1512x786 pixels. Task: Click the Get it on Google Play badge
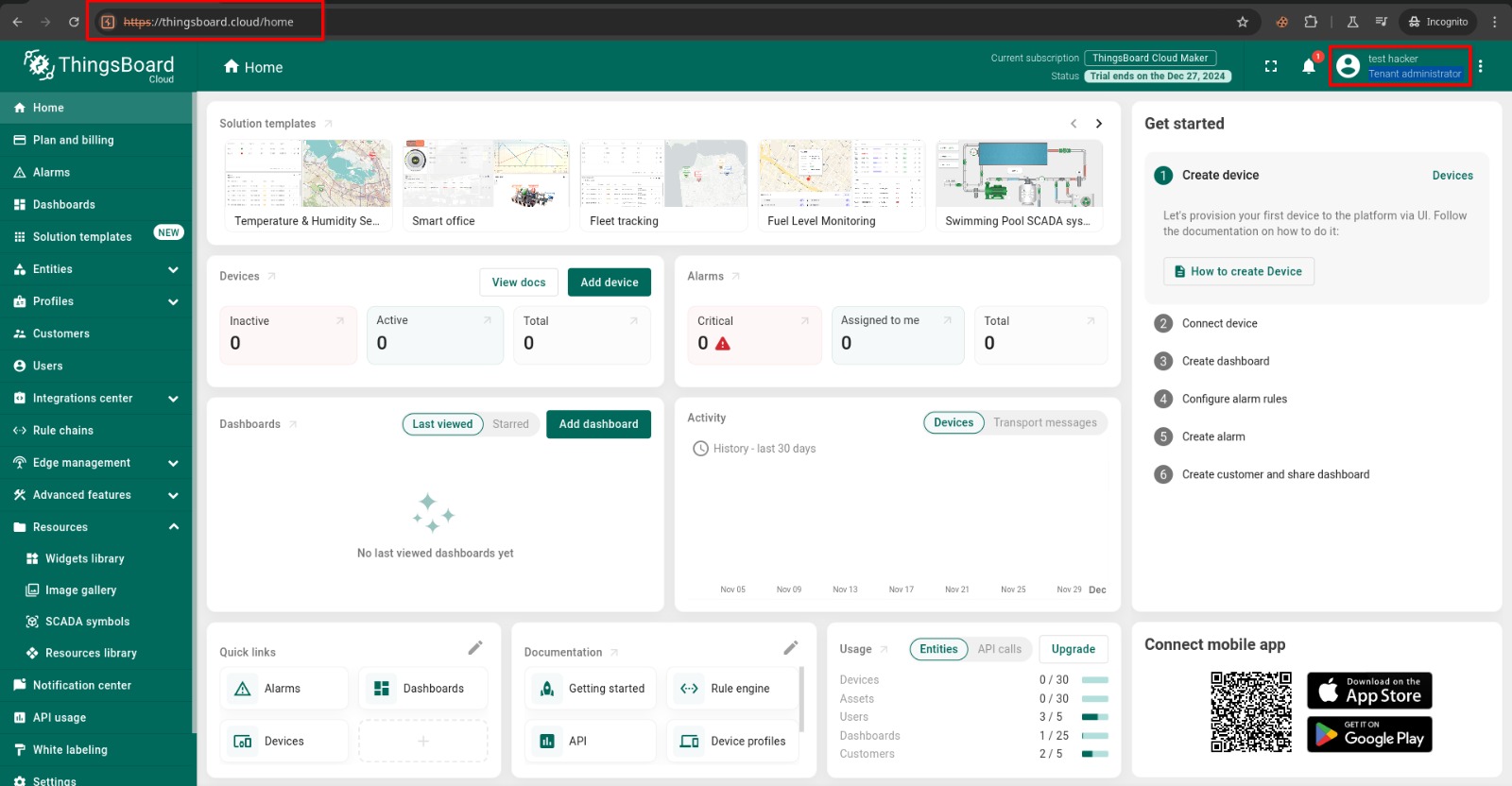(x=1369, y=734)
